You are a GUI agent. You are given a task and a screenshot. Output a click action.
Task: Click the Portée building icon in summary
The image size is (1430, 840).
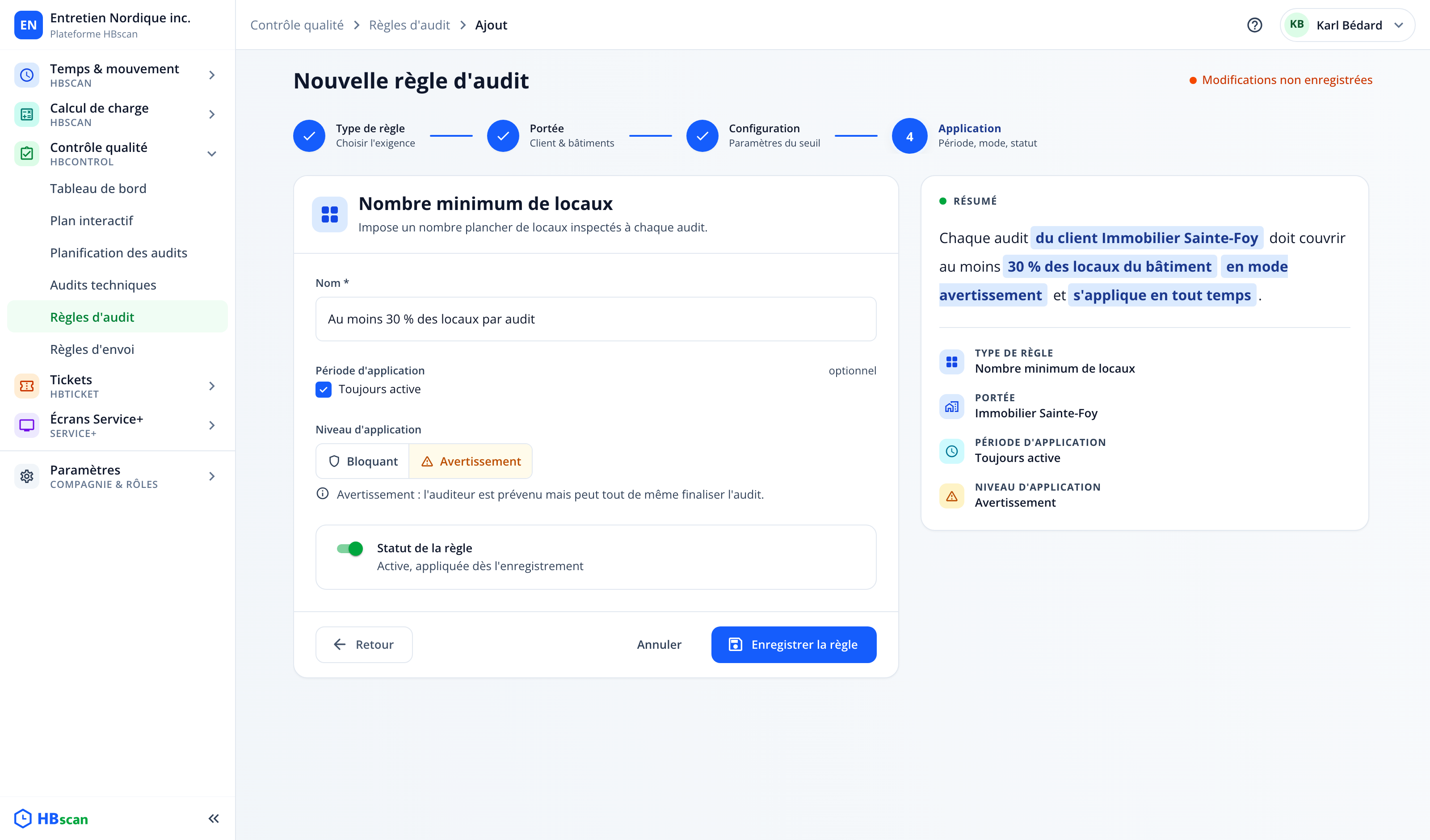(952, 407)
